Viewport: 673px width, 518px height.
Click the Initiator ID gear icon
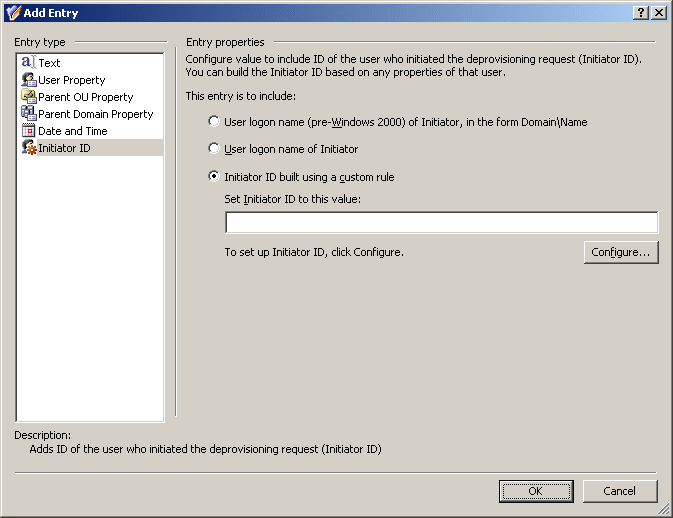coord(29,148)
